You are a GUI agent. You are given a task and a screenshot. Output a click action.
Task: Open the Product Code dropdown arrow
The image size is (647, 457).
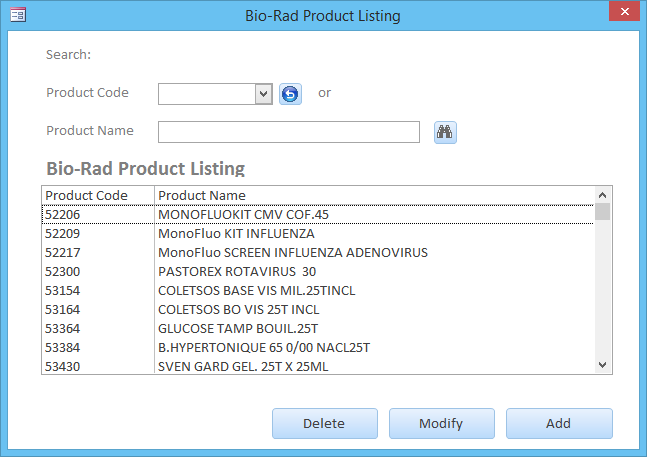tap(263, 94)
